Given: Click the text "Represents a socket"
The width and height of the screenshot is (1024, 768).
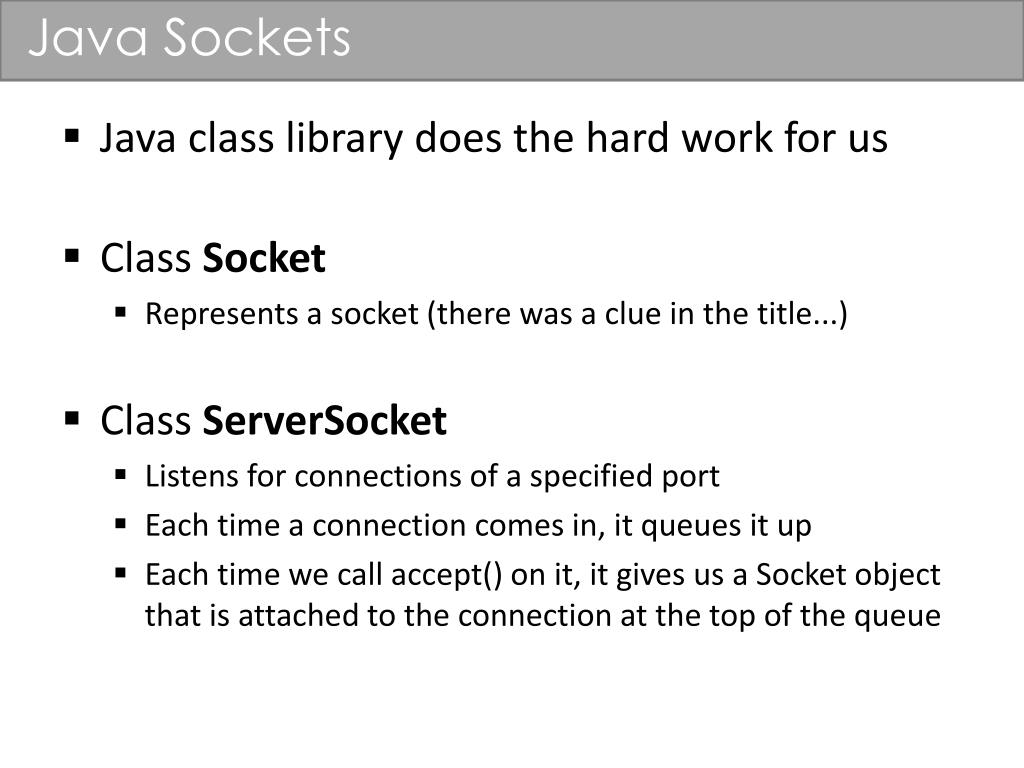Looking at the screenshot, I should [281, 314].
